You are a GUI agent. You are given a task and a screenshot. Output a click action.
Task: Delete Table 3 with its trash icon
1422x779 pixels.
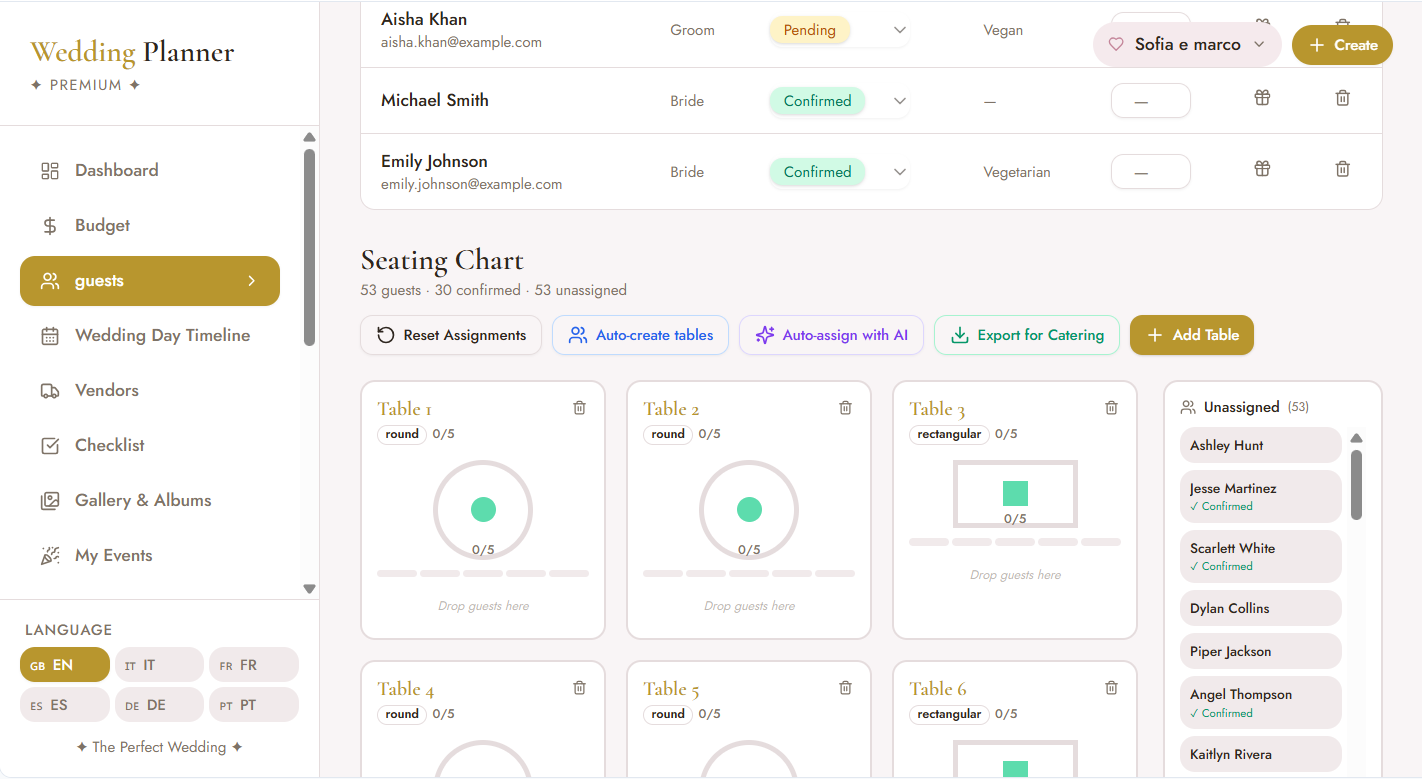1112,408
